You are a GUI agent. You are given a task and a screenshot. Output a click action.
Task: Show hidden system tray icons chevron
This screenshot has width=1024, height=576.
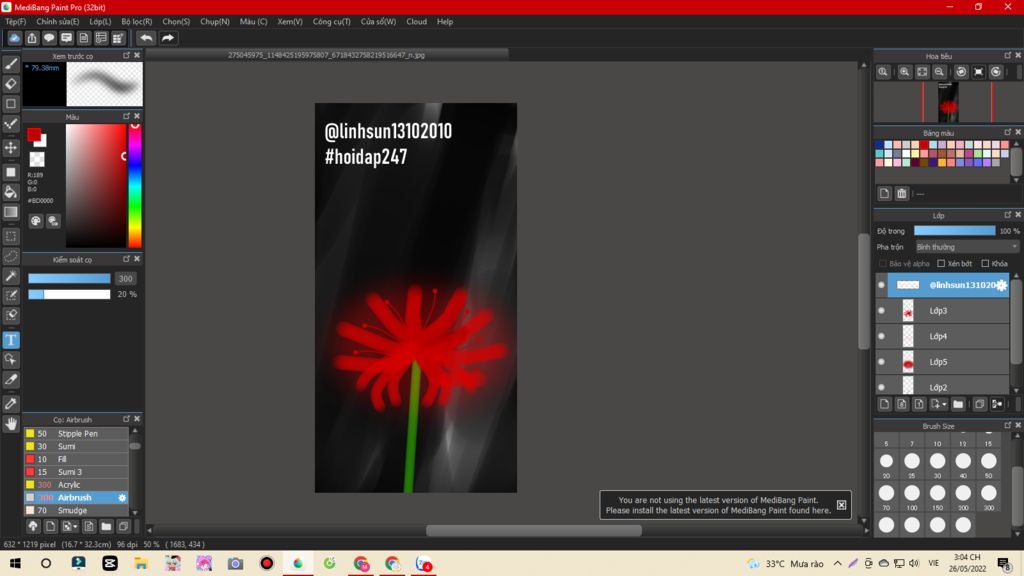838,563
